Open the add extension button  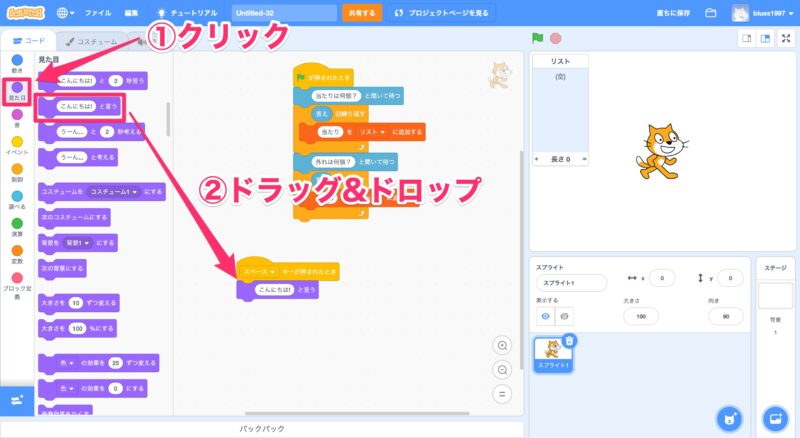point(16,400)
